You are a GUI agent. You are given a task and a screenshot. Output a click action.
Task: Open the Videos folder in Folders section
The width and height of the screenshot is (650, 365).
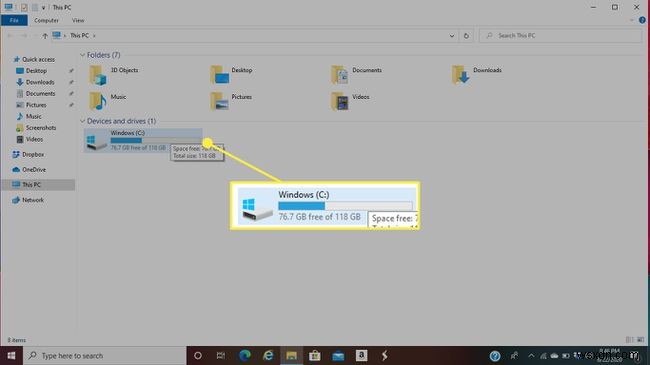[350, 102]
